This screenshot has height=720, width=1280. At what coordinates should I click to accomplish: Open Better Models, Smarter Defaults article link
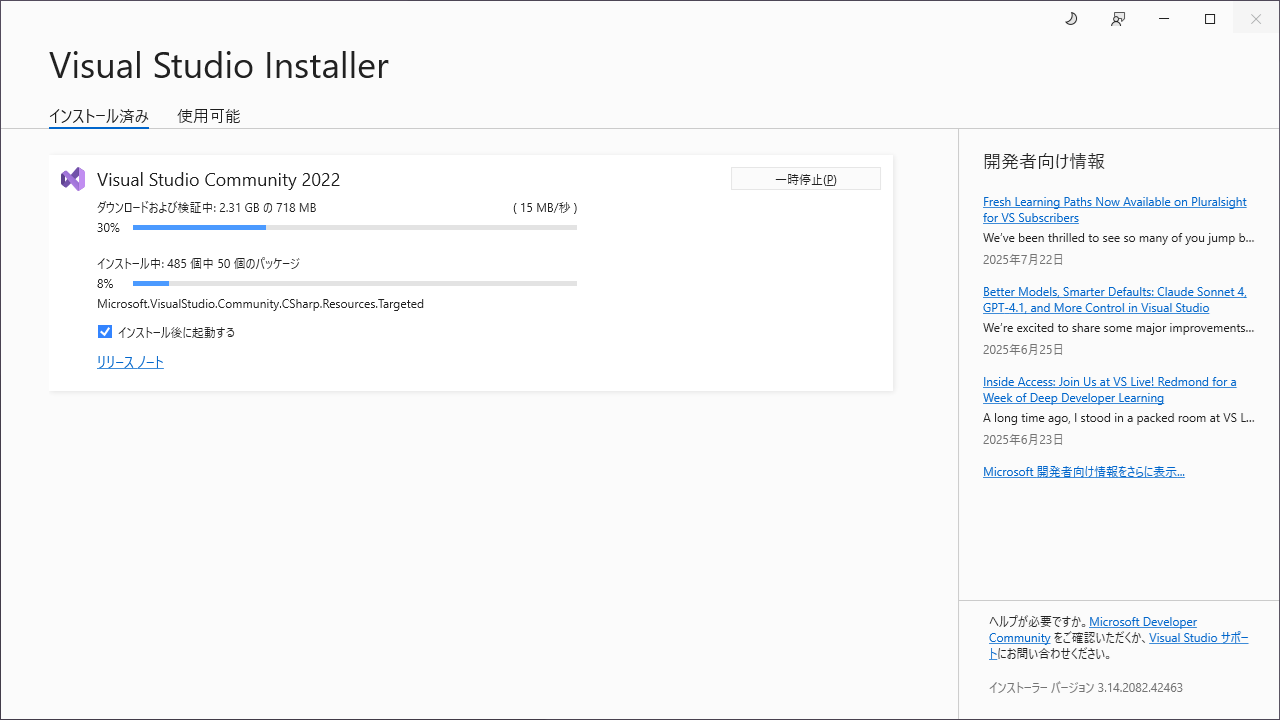[x=1115, y=300]
